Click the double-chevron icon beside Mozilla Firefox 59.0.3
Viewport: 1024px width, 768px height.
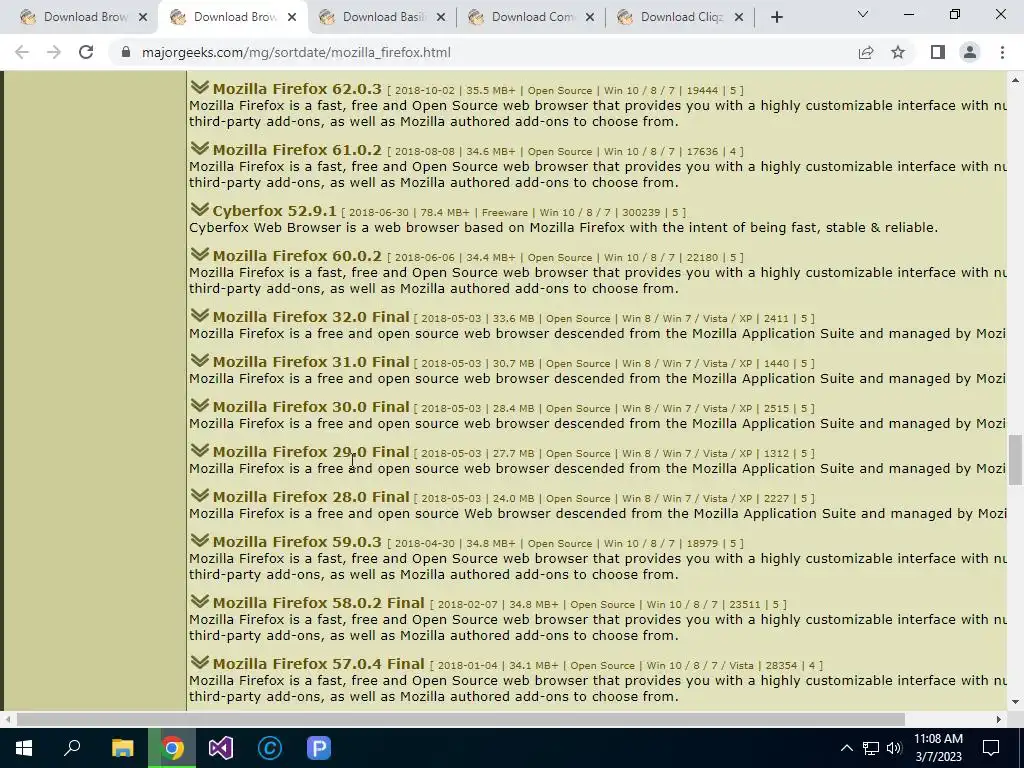(x=200, y=541)
